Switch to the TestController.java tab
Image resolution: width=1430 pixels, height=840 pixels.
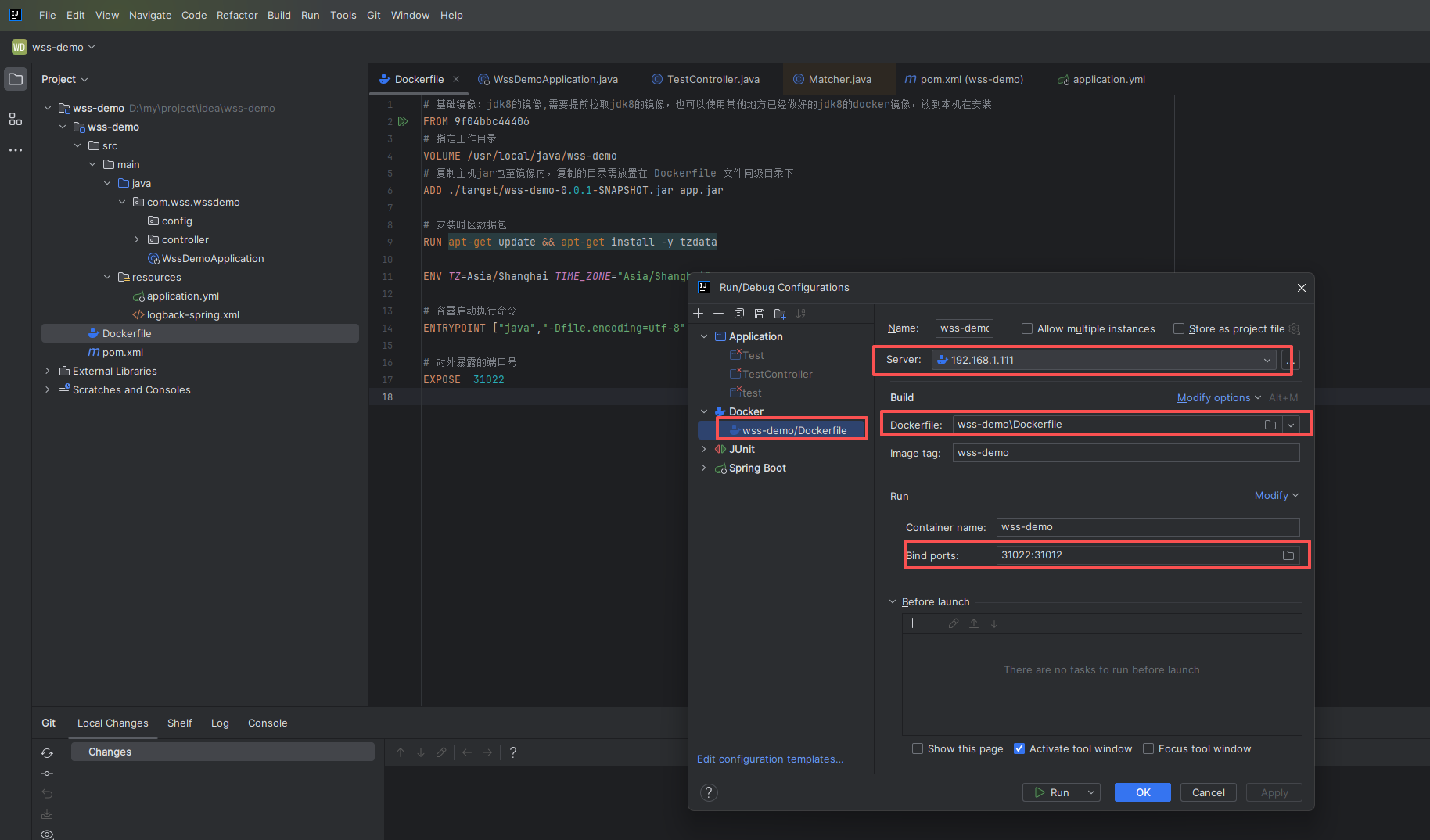click(713, 79)
